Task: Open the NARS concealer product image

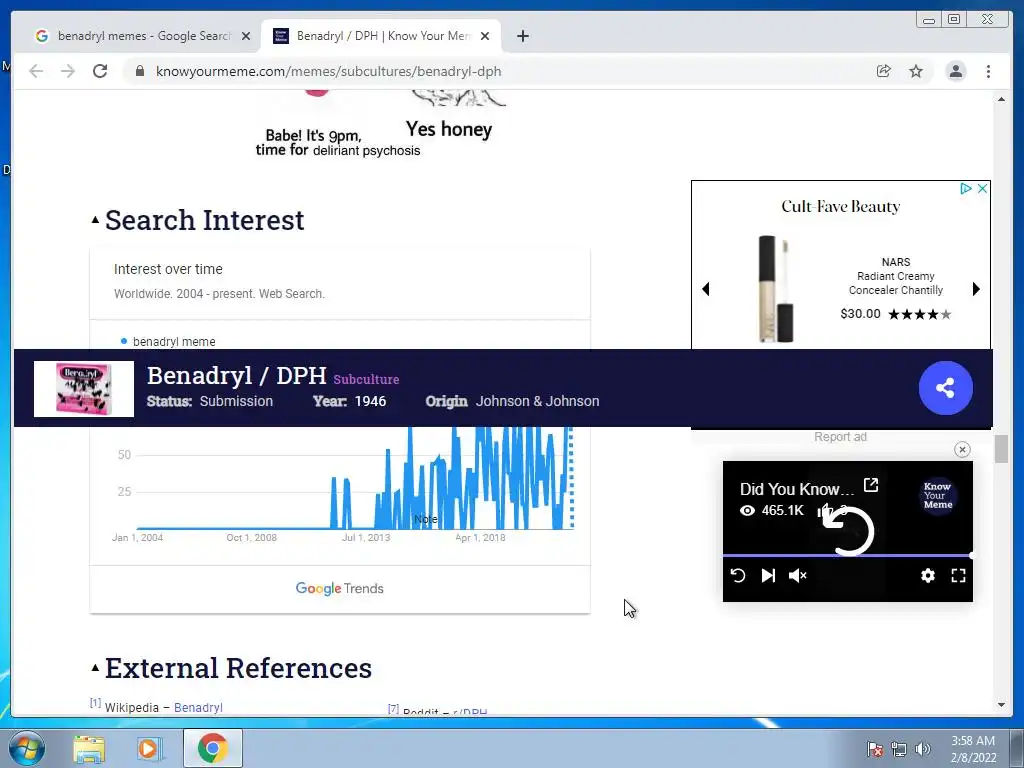Action: tap(776, 289)
